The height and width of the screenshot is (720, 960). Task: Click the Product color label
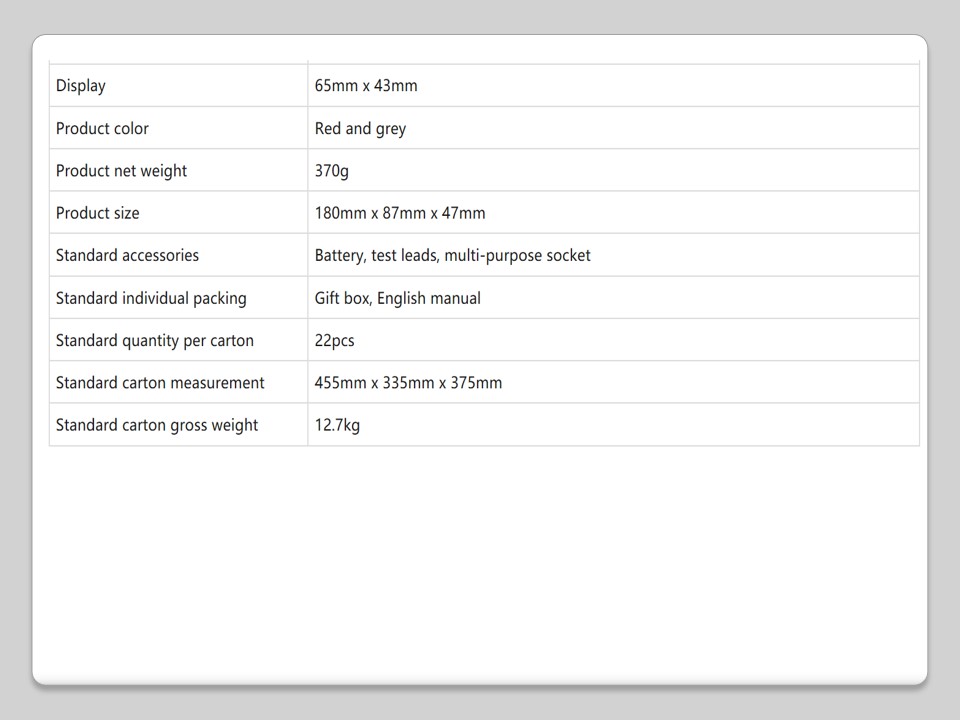[102, 129]
